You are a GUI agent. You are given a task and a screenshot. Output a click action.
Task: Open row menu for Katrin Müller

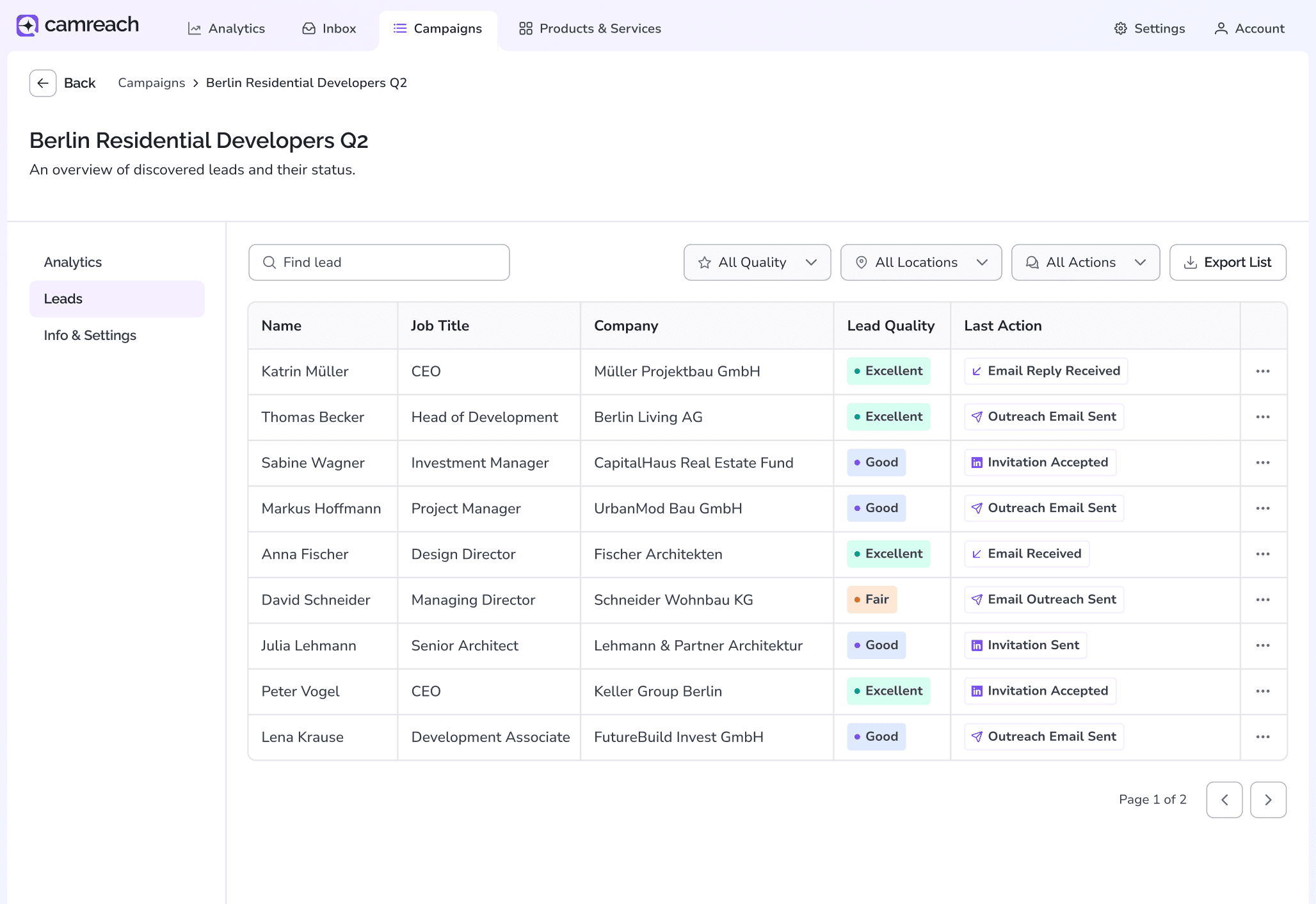[1262, 371]
